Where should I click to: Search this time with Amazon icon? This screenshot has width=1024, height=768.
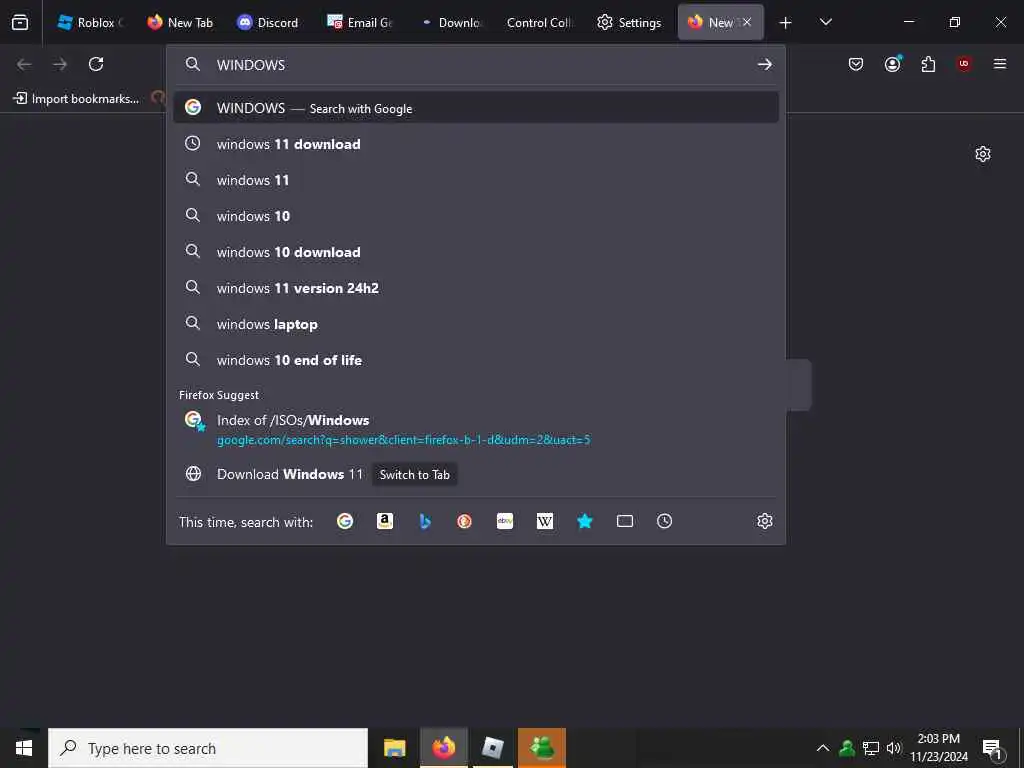point(385,521)
